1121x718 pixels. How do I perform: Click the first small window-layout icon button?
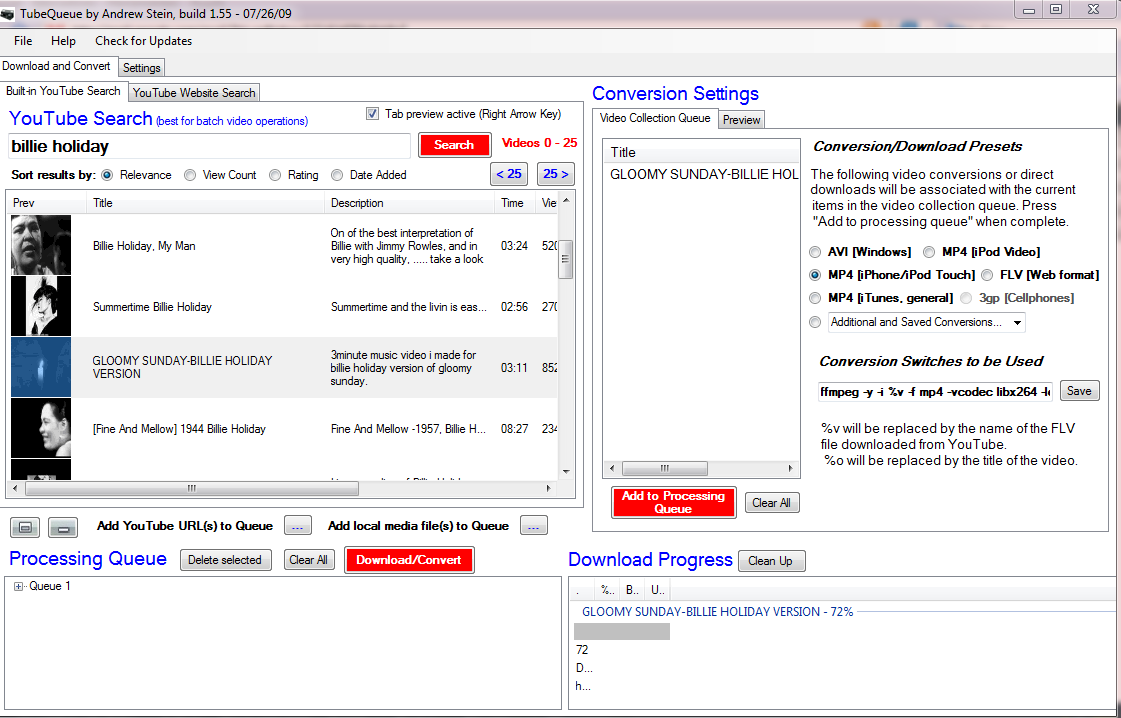tap(26, 527)
